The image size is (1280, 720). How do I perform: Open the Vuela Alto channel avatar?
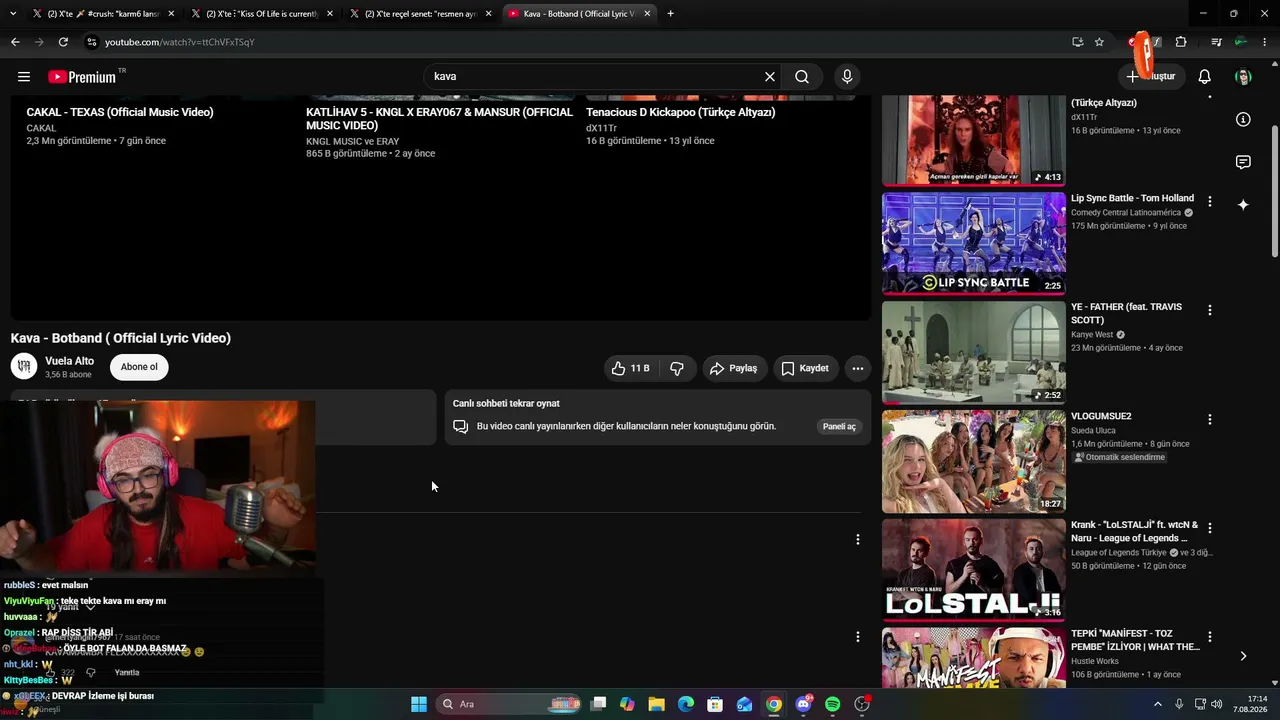[x=24, y=367]
